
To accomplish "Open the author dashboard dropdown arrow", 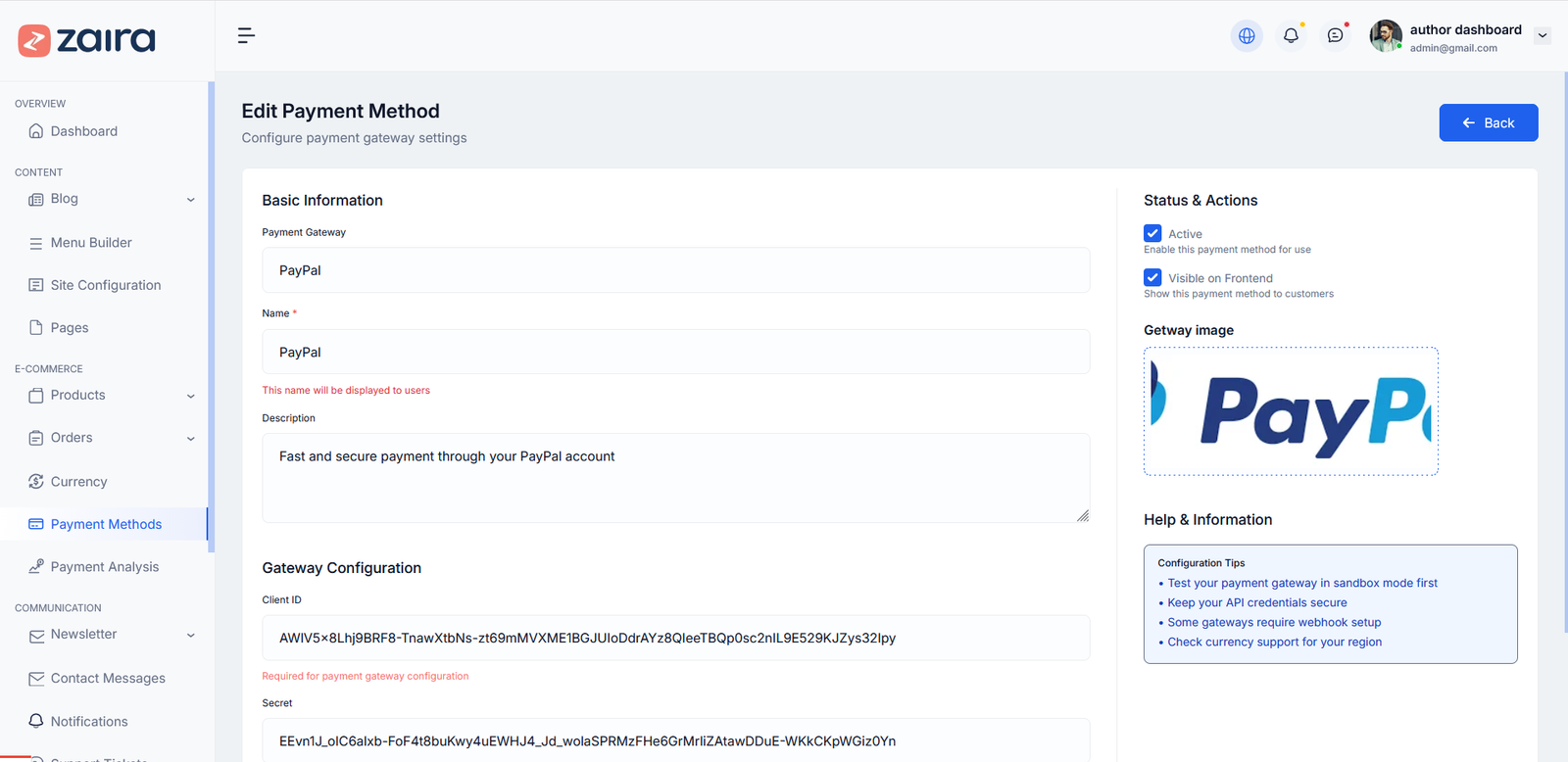I will point(1543,36).
